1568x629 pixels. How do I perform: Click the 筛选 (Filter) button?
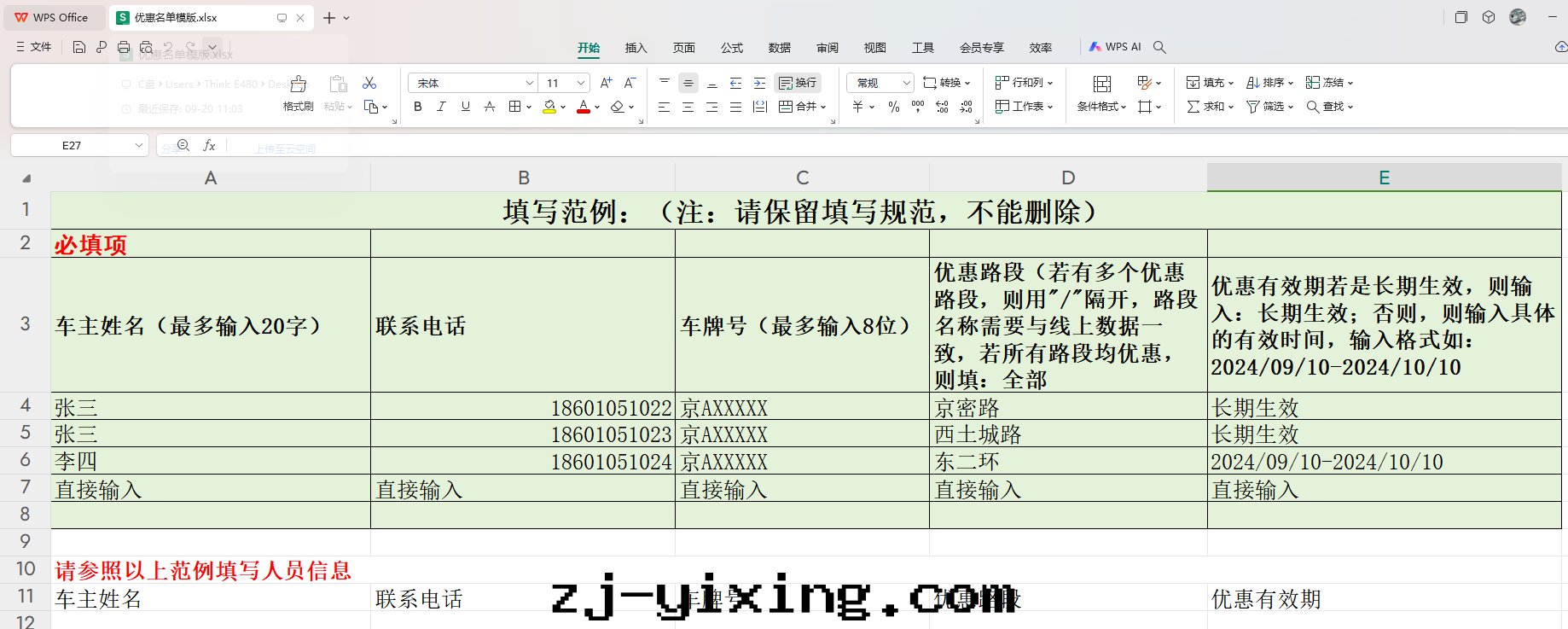(x=1269, y=107)
